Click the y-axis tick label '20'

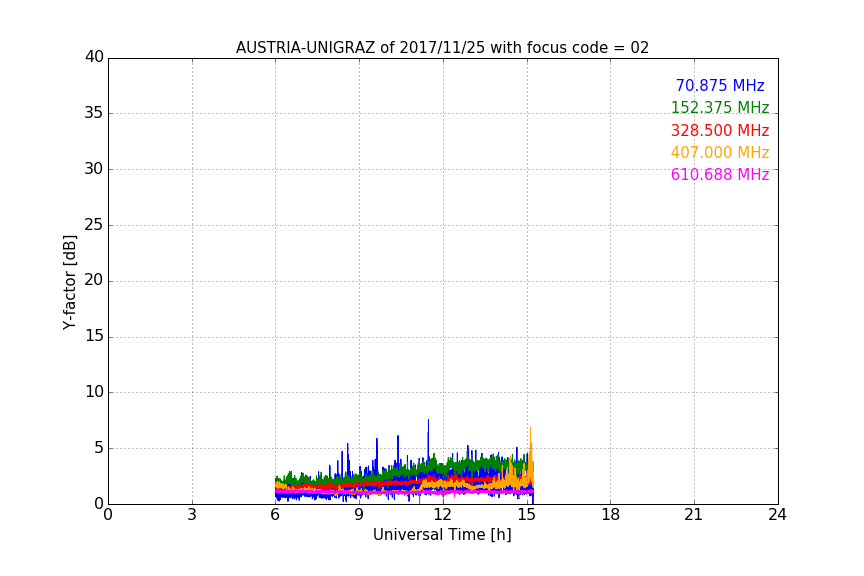point(94,280)
